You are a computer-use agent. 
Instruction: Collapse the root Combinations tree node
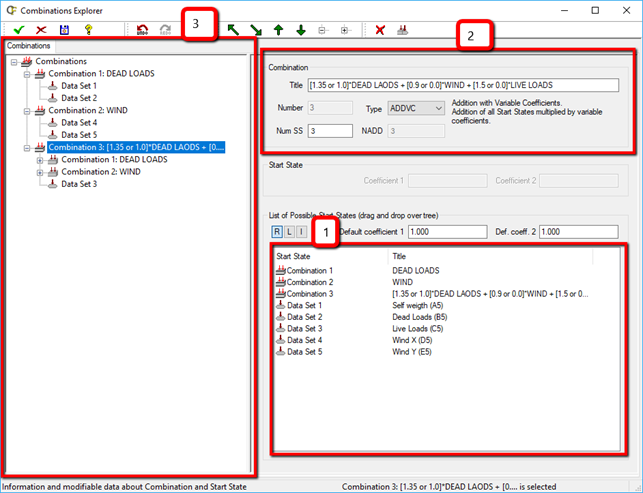[14, 62]
